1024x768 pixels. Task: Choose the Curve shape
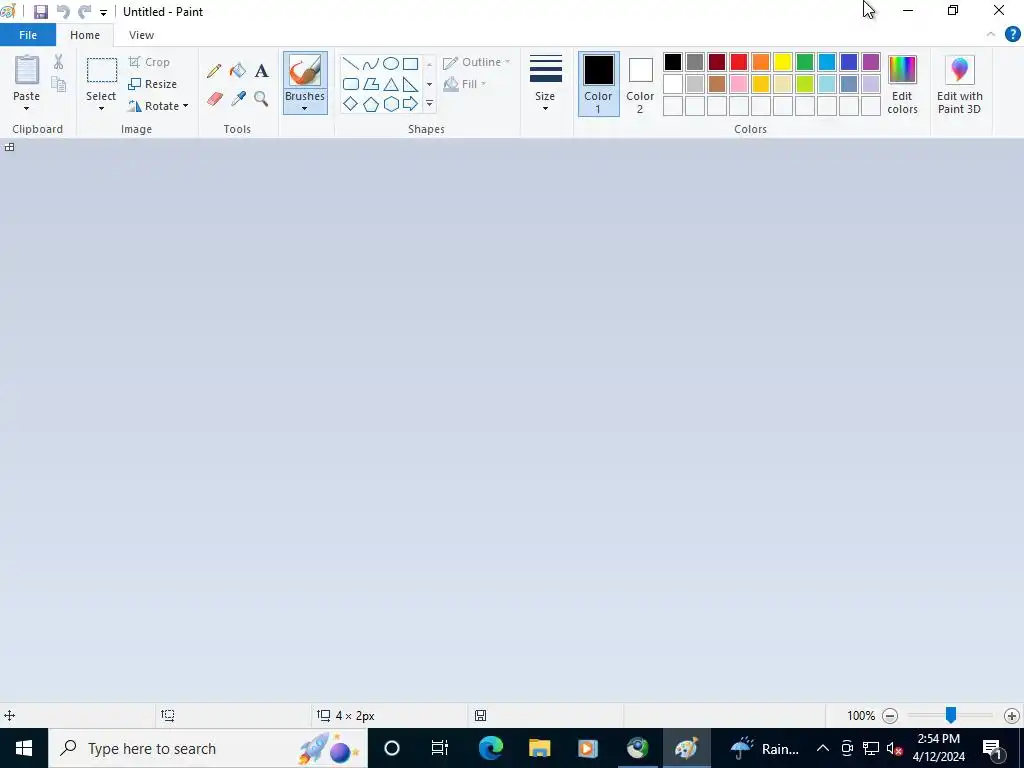(x=371, y=63)
